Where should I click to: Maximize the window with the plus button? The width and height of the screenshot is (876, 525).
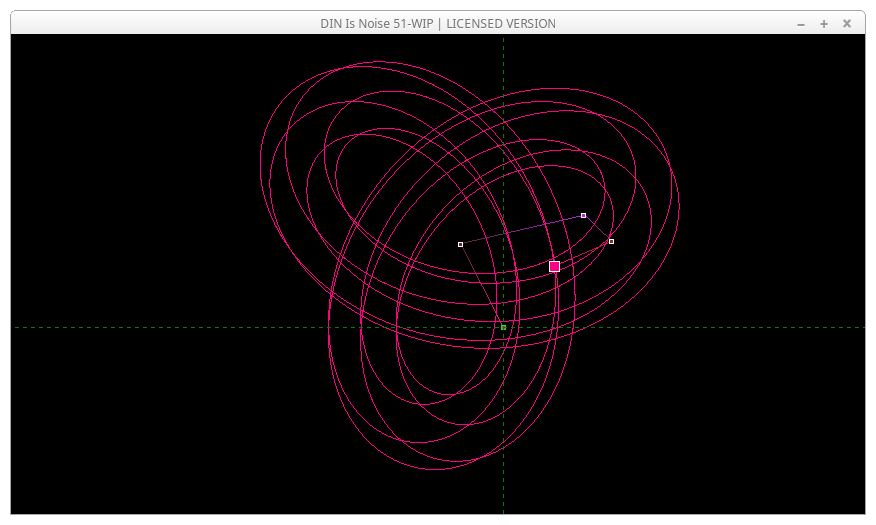tap(824, 24)
